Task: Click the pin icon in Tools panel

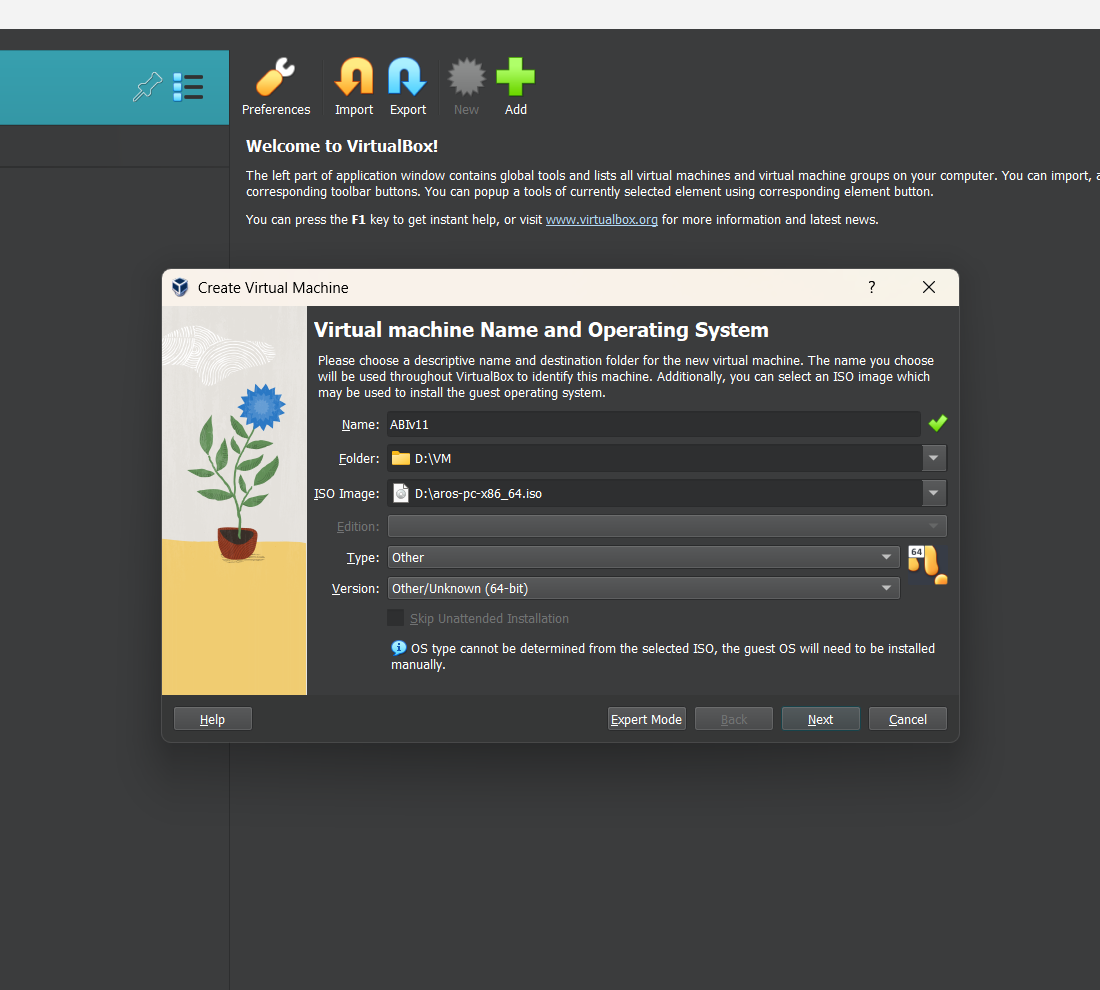Action: point(147,87)
